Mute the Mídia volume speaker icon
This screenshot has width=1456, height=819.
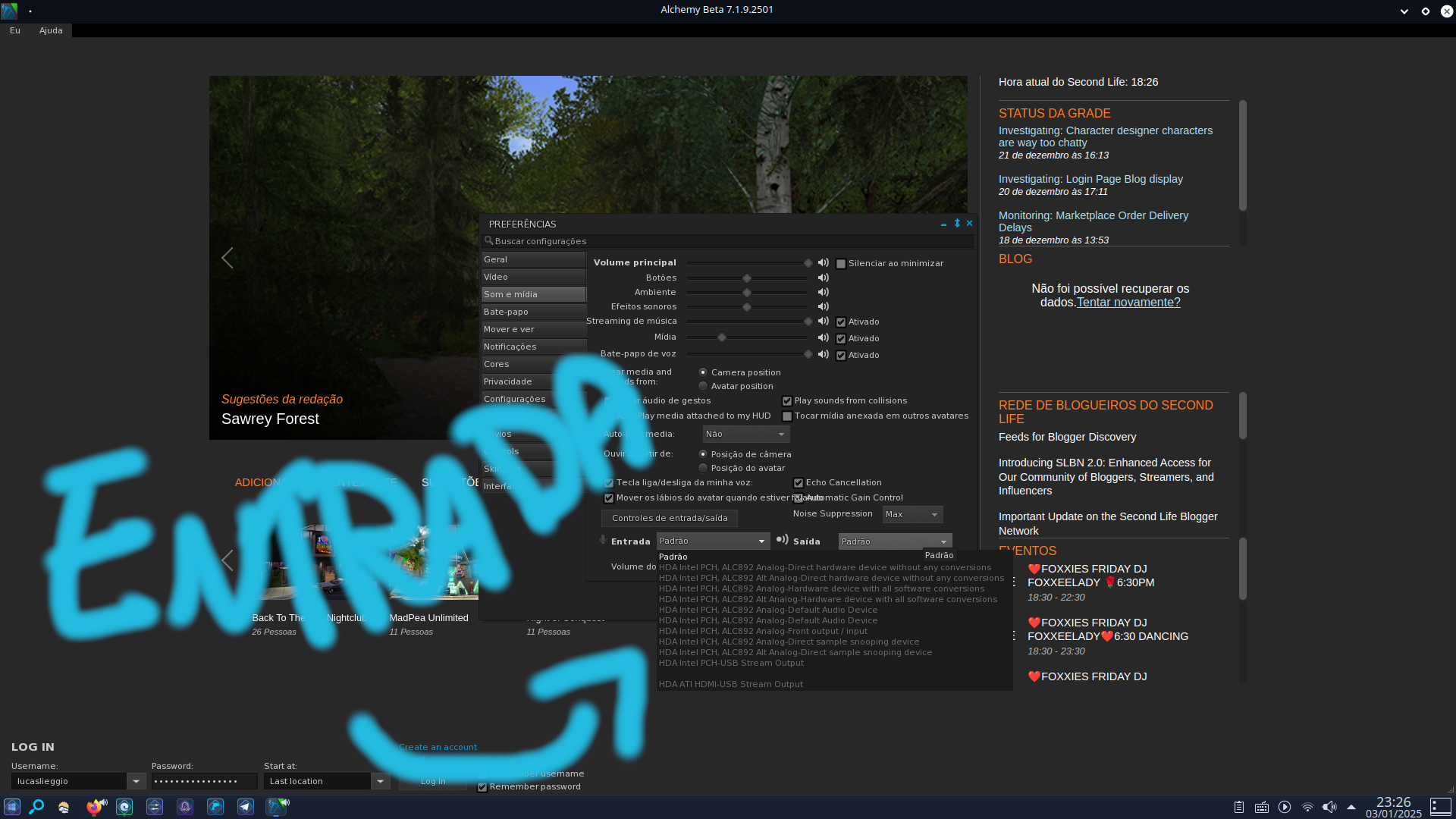click(x=823, y=337)
